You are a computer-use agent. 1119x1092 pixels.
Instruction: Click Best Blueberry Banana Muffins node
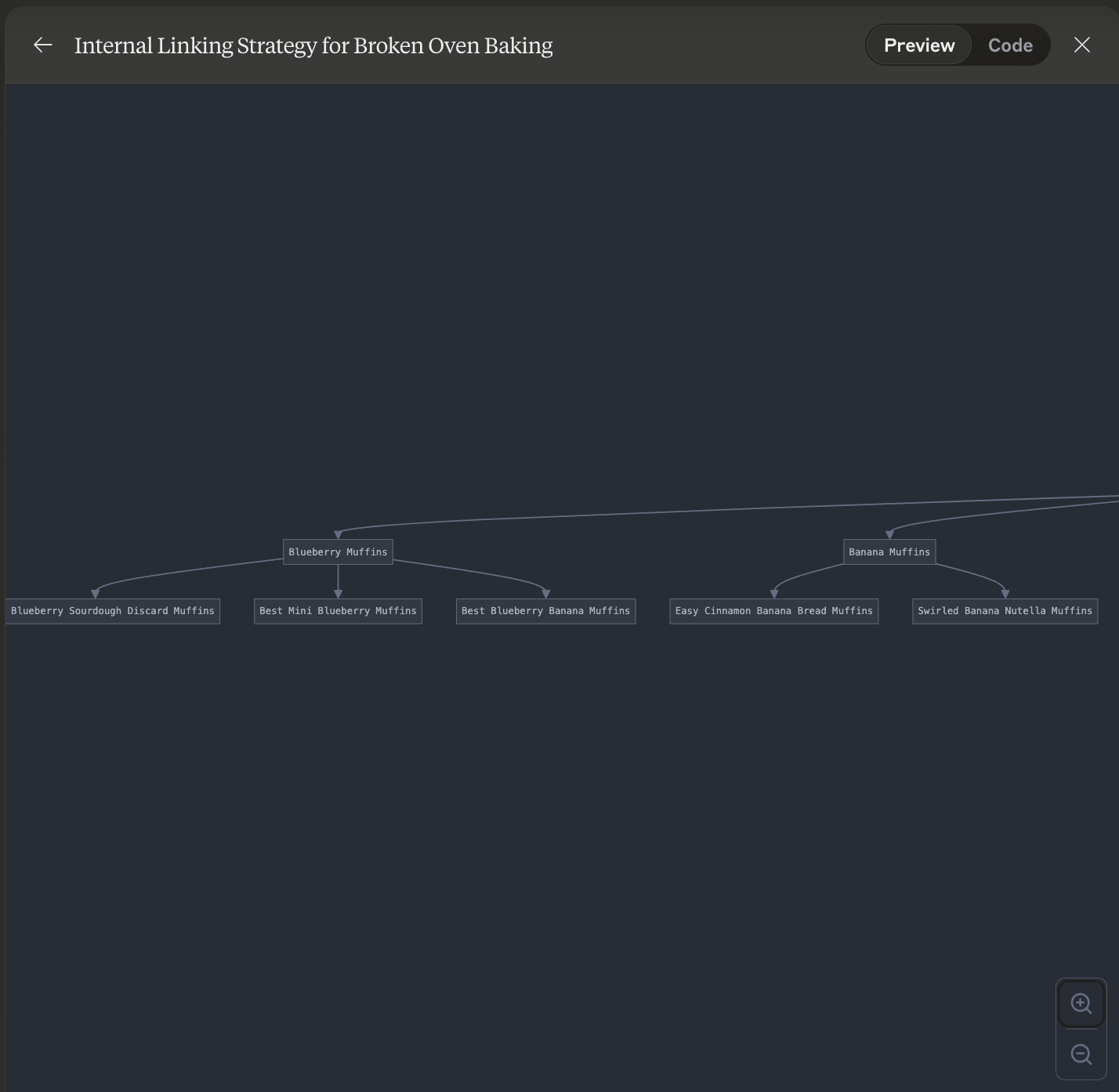(545, 611)
